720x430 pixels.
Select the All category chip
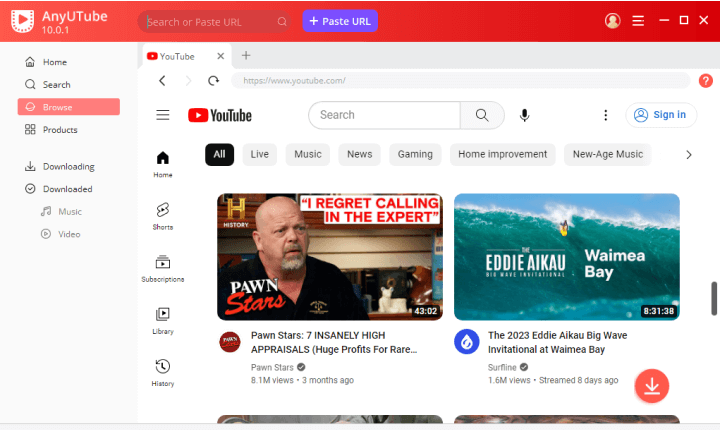click(x=219, y=154)
